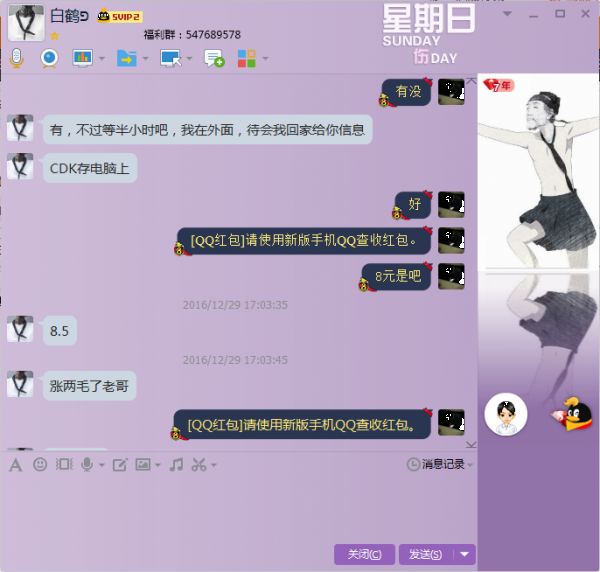Click sender avatar beside the 8.5 message
This screenshot has width=600, height=572.
point(20,329)
